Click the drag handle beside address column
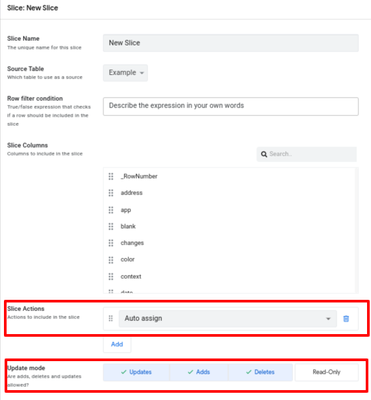 point(111,193)
